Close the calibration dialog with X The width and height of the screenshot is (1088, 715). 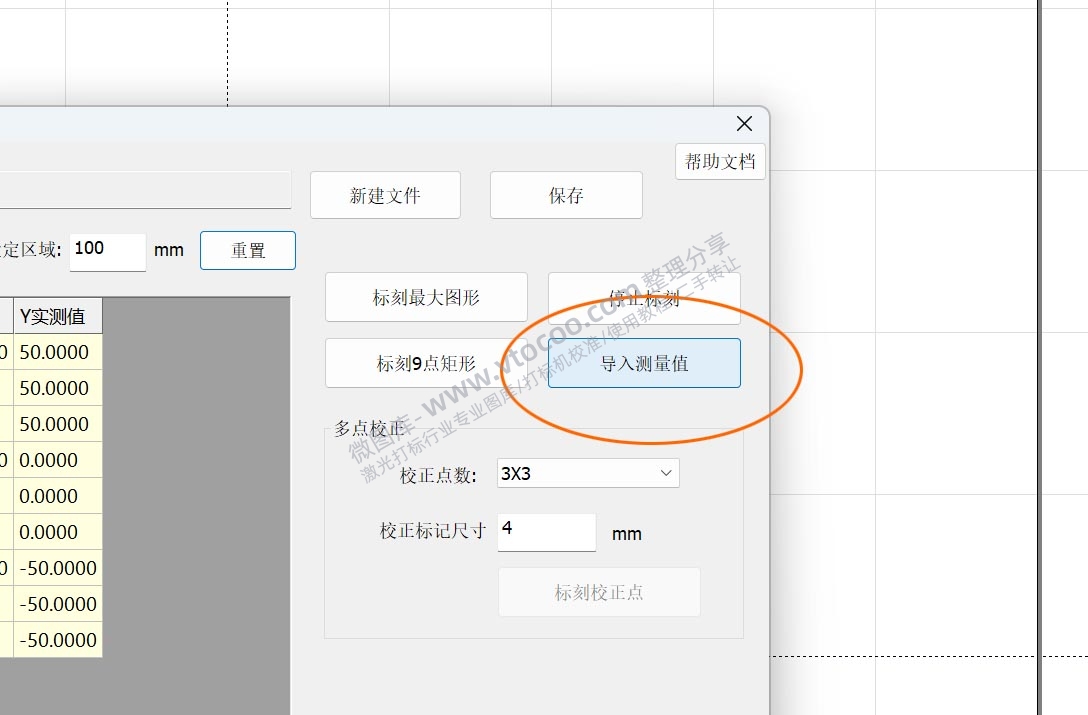(x=743, y=123)
